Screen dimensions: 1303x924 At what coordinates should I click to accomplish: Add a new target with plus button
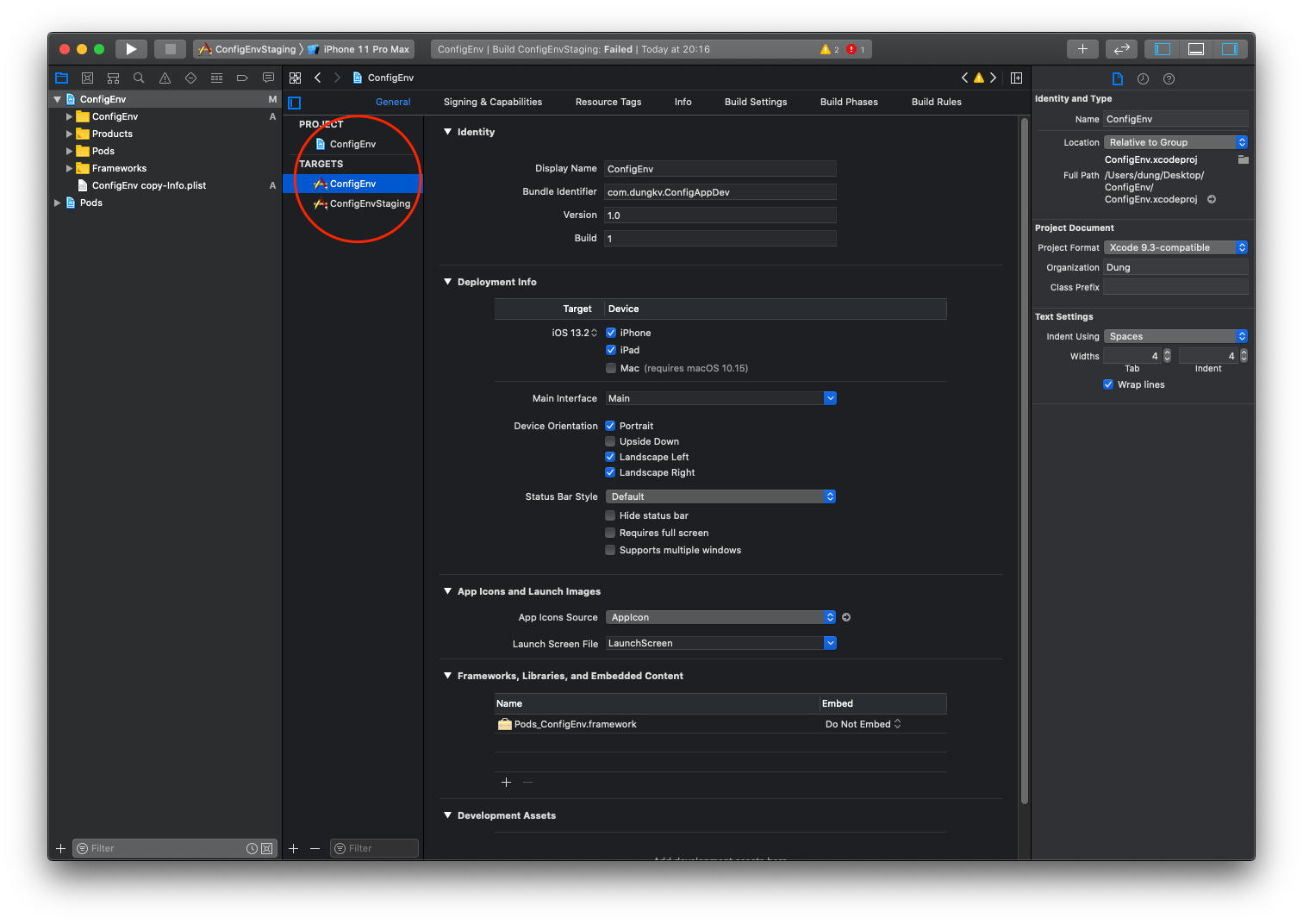[293, 848]
